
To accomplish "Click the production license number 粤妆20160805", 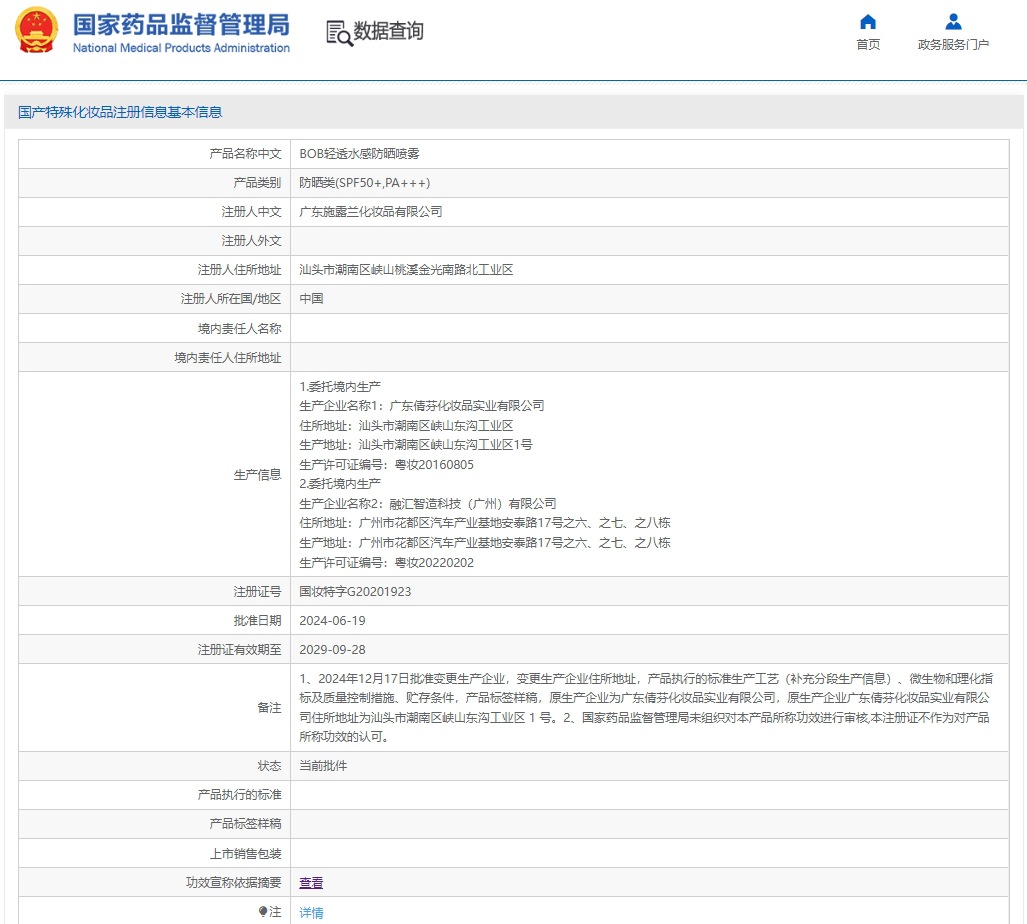I will 435,465.
